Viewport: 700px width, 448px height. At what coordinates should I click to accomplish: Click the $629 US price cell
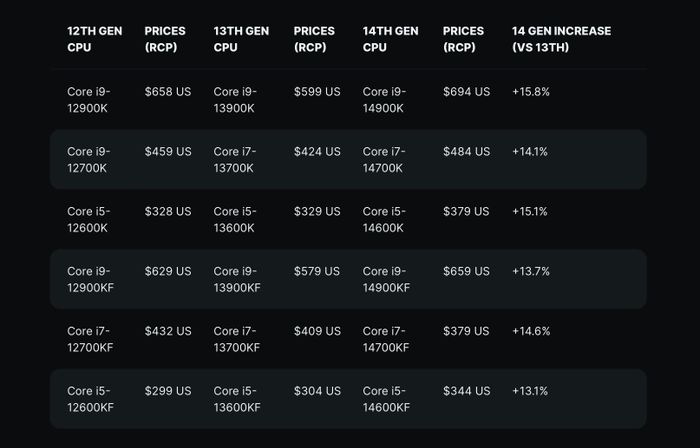(168, 271)
